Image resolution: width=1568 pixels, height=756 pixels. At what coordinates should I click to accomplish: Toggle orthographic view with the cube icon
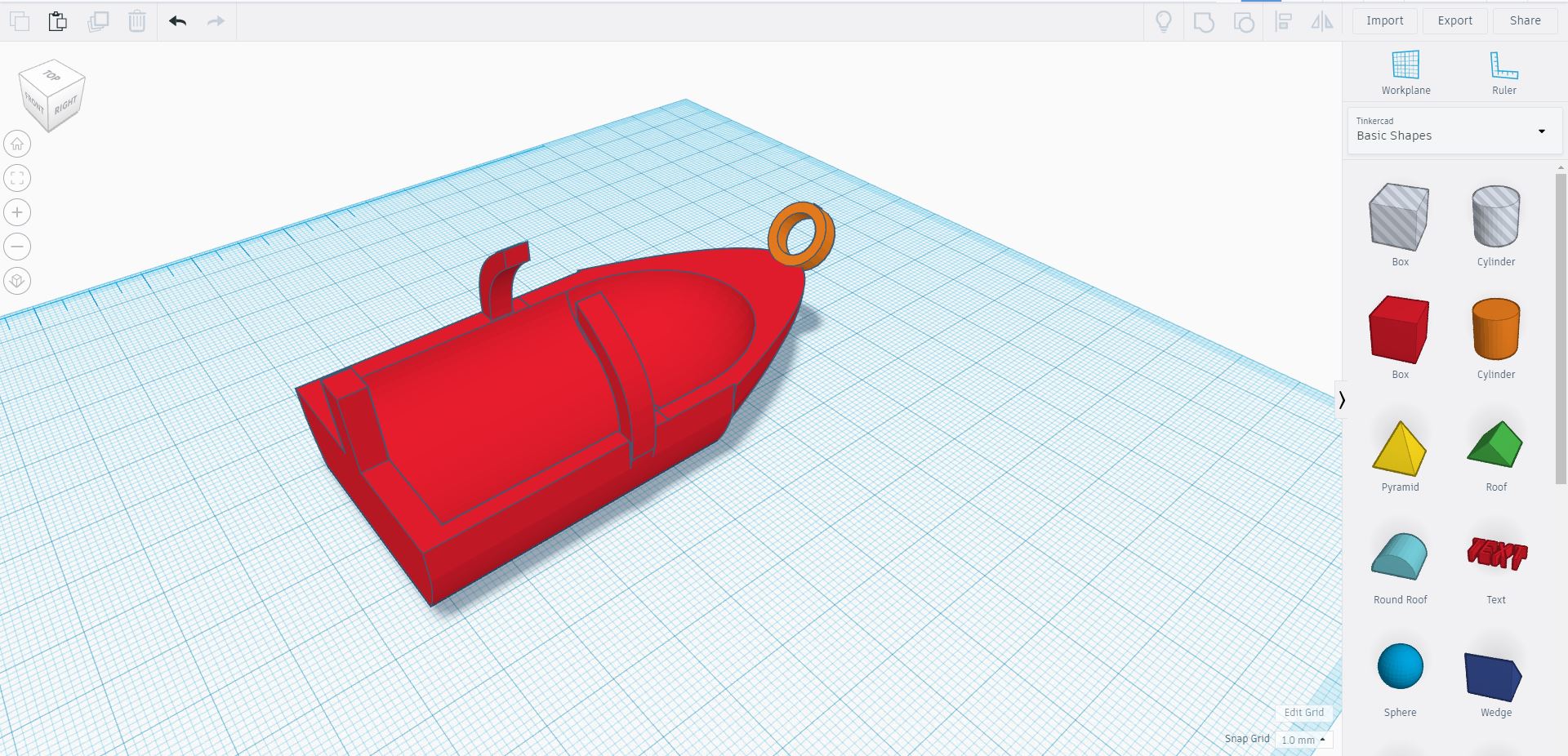17,281
